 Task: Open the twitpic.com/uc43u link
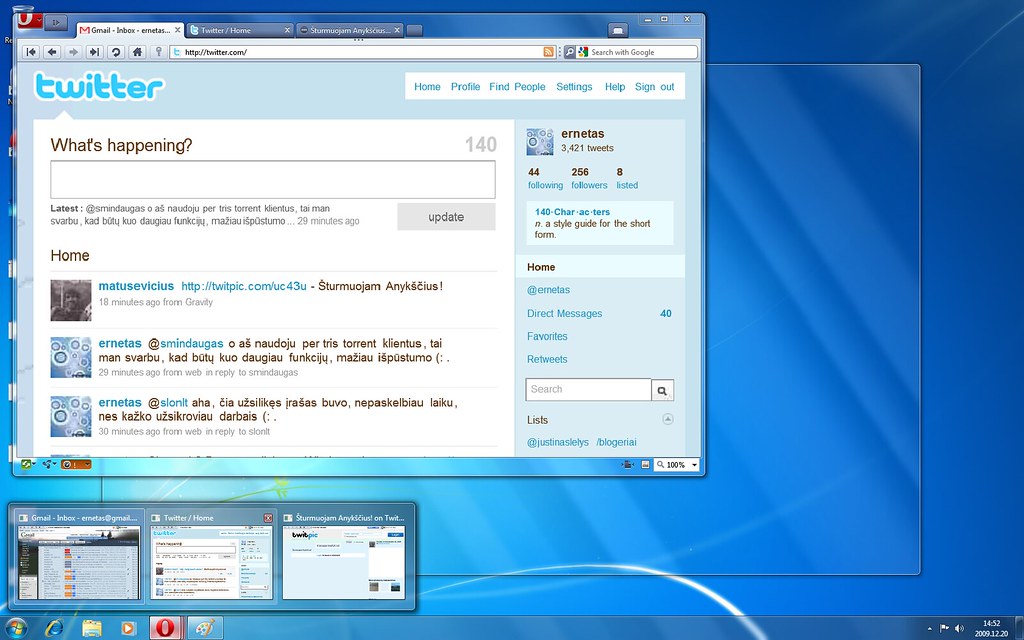pos(244,286)
